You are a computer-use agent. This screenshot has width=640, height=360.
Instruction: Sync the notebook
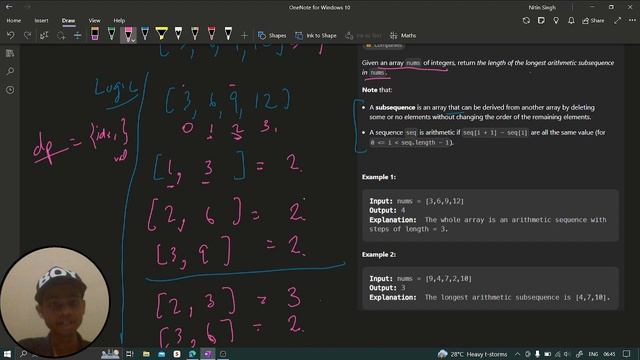[x=526, y=20]
